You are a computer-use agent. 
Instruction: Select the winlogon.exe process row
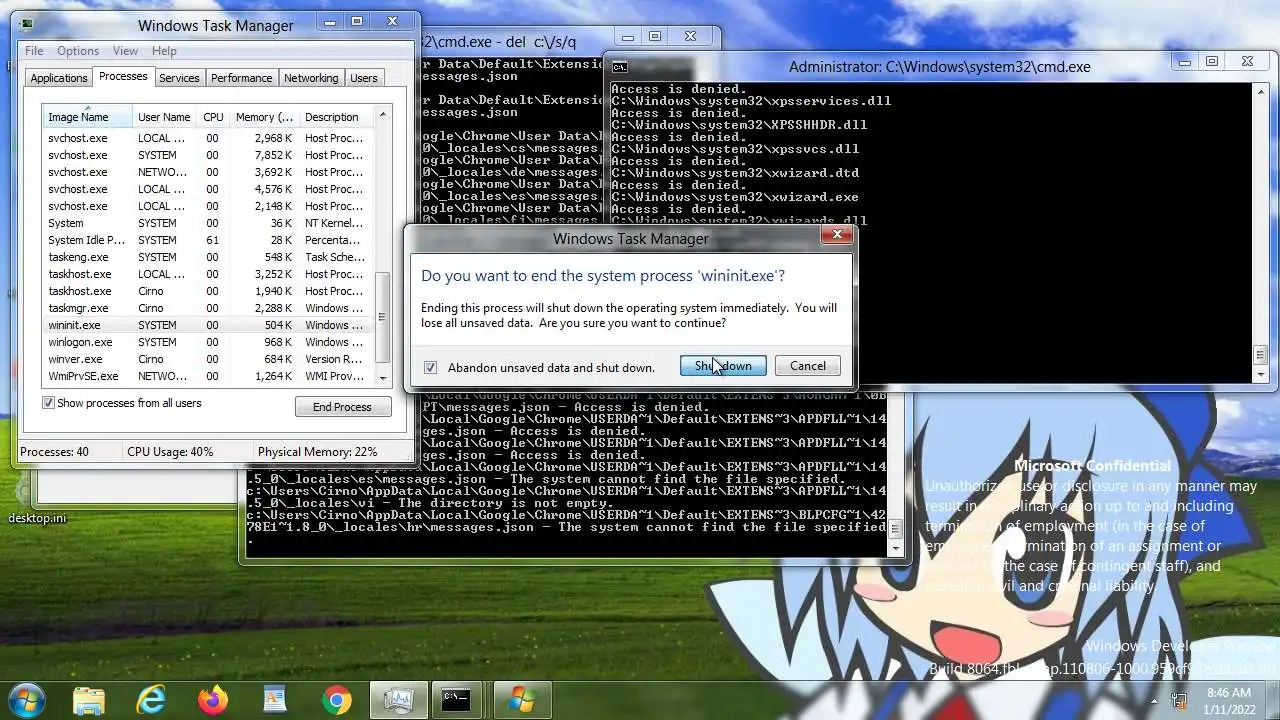pyautogui.click(x=208, y=342)
